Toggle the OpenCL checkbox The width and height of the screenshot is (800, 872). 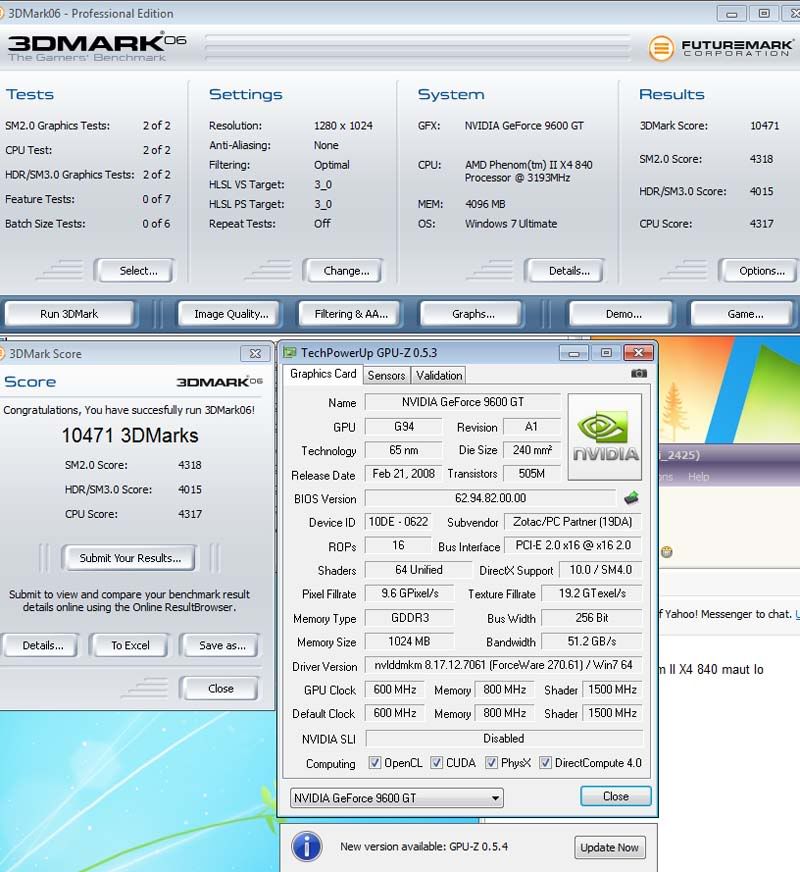[375, 762]
